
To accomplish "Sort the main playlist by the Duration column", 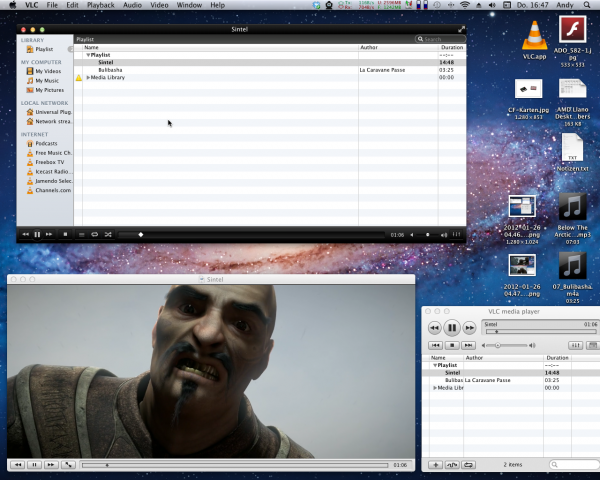I will 451,47.
